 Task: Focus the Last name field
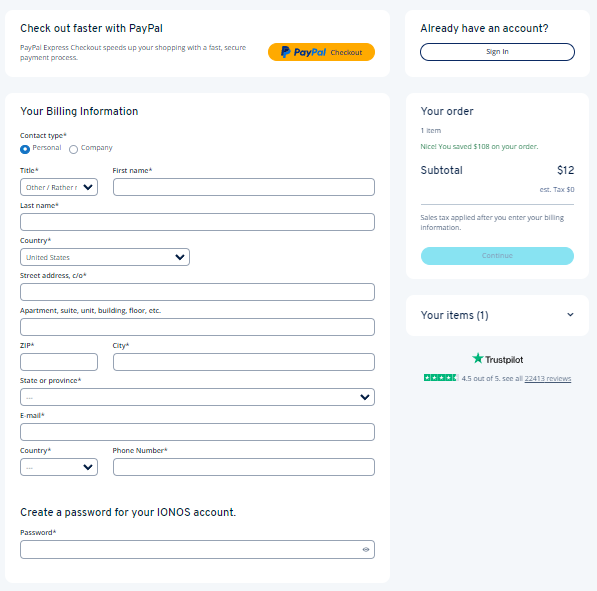pos(197,222)
